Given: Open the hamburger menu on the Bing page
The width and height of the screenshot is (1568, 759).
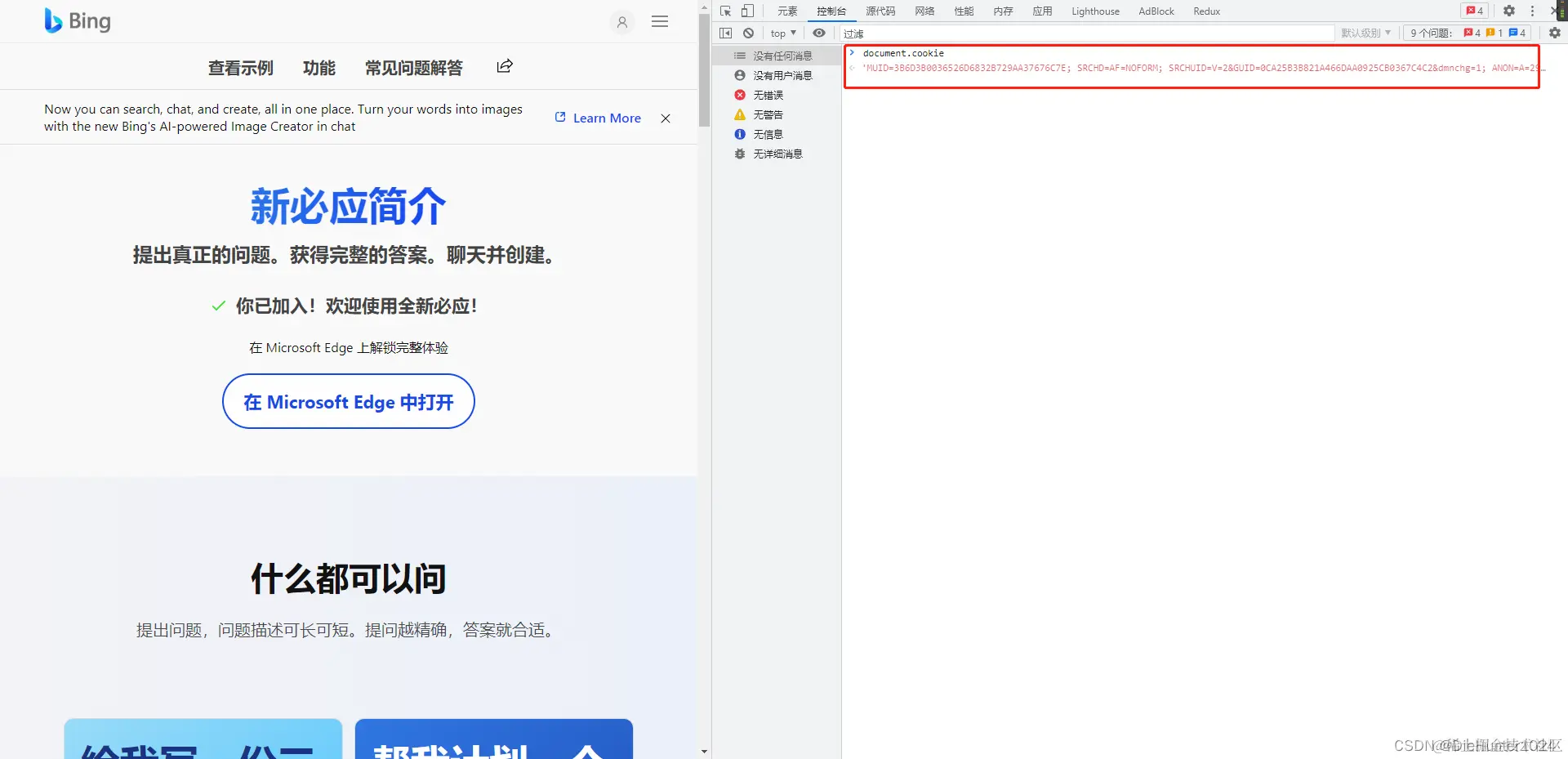Looking at the screenshot, I should [x=660, y=22].
